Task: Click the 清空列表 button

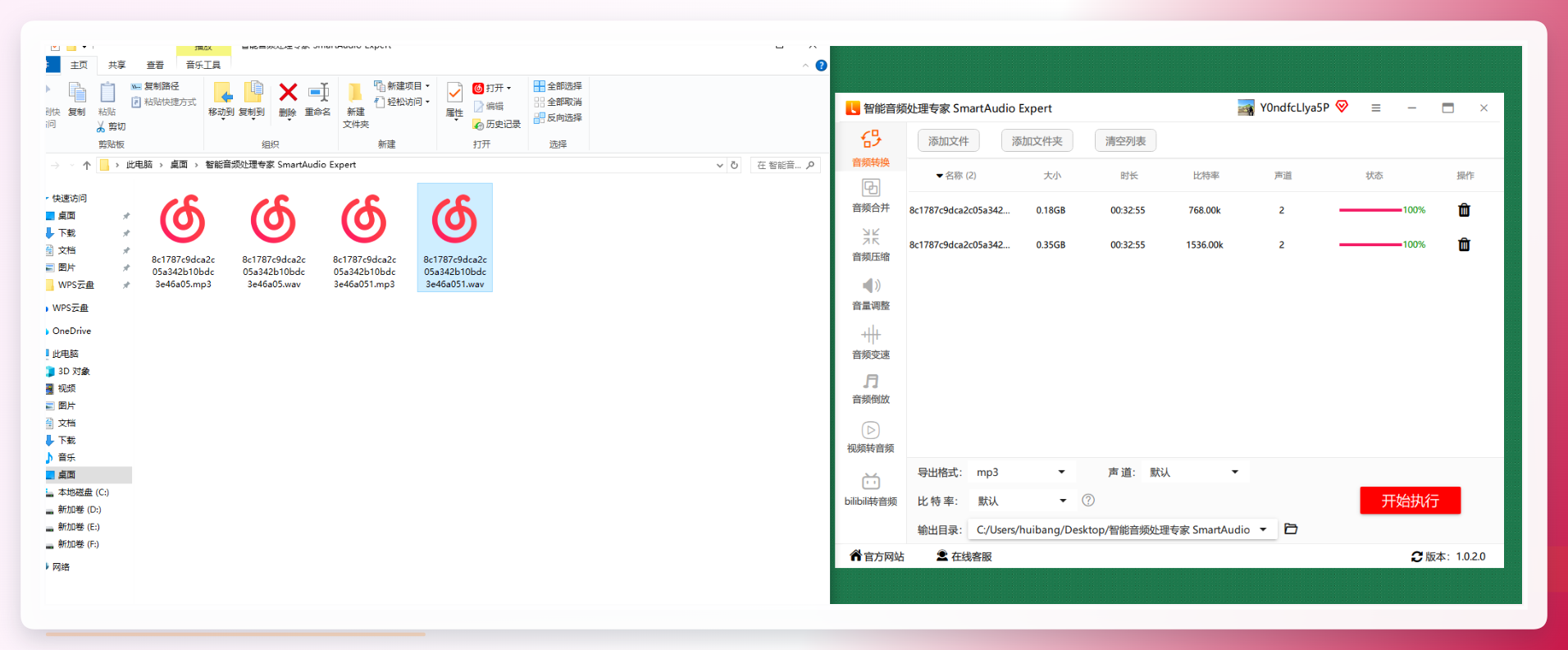Action: (1125, 141)
